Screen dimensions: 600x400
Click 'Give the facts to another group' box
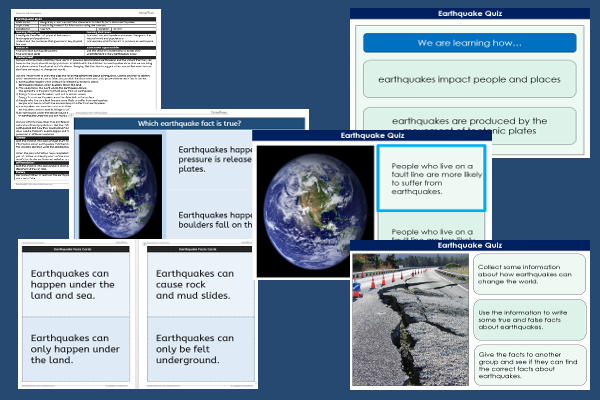pos(530,365)
